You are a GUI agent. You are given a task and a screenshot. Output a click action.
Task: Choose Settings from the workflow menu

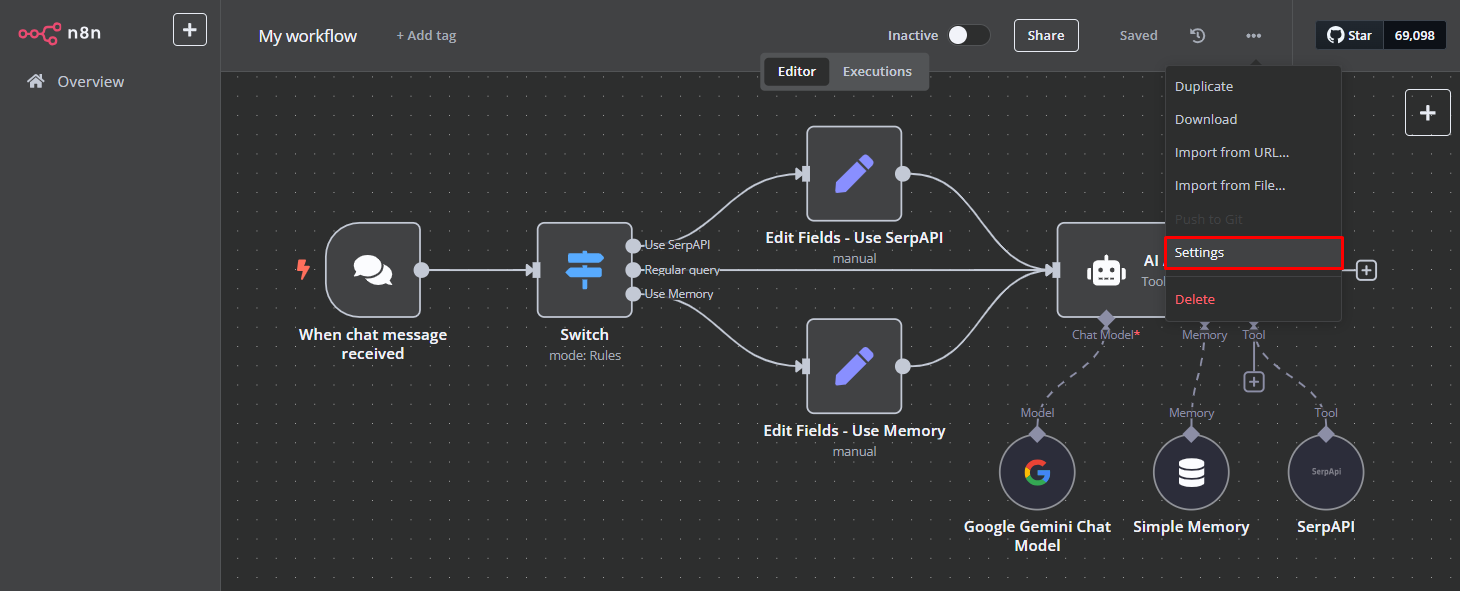click(1253, 253)
